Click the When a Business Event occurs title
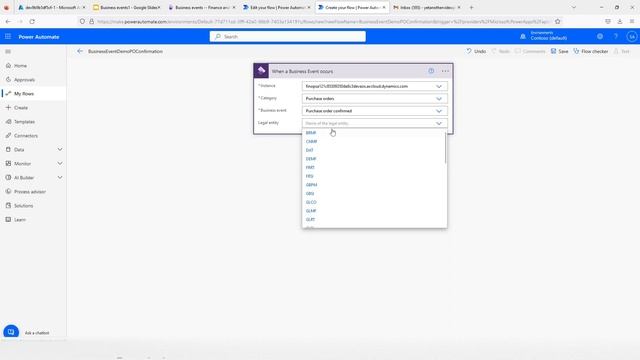 pos(302,71)
